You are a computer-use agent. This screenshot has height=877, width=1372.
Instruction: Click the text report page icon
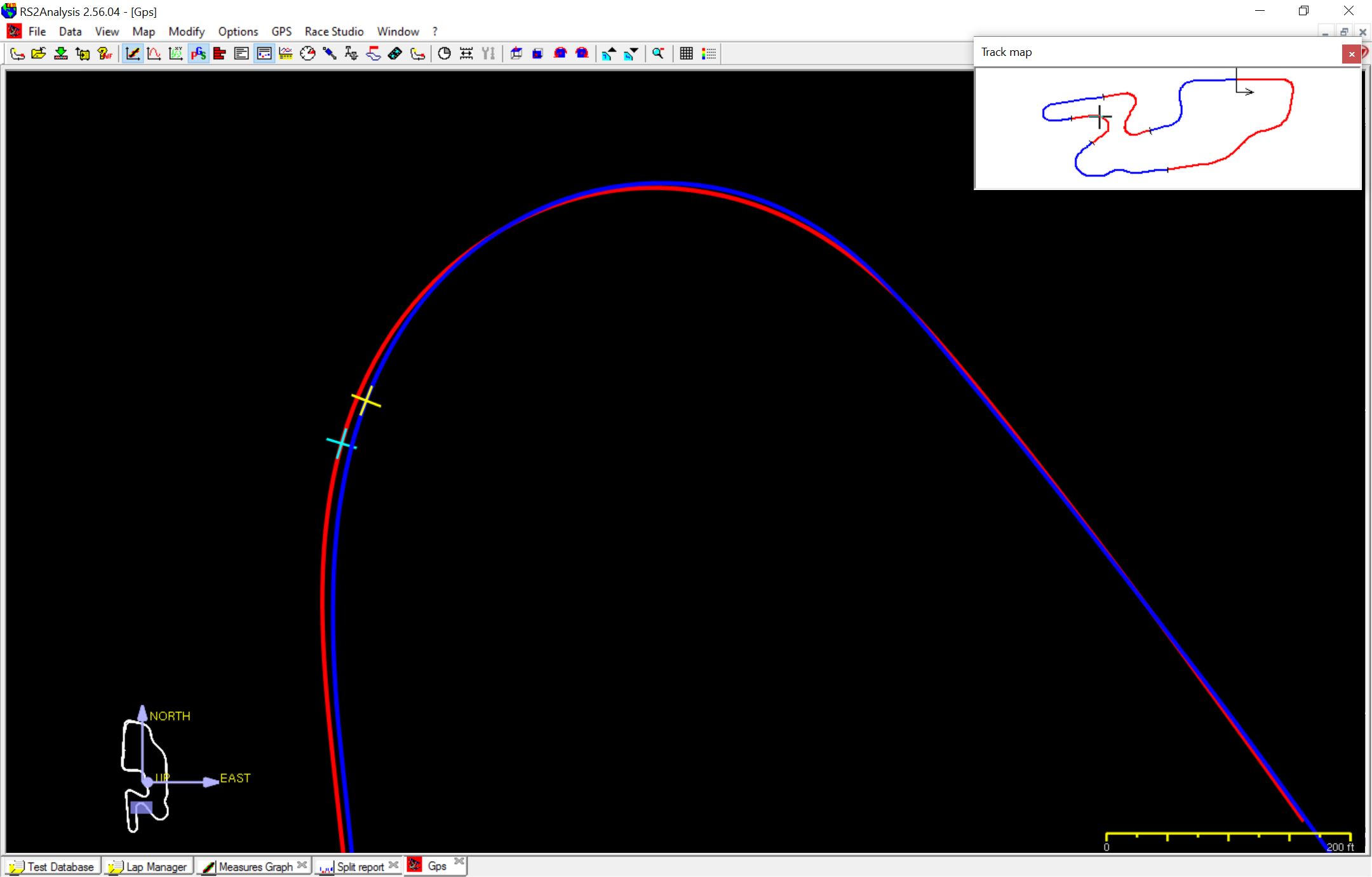(241, 53)
